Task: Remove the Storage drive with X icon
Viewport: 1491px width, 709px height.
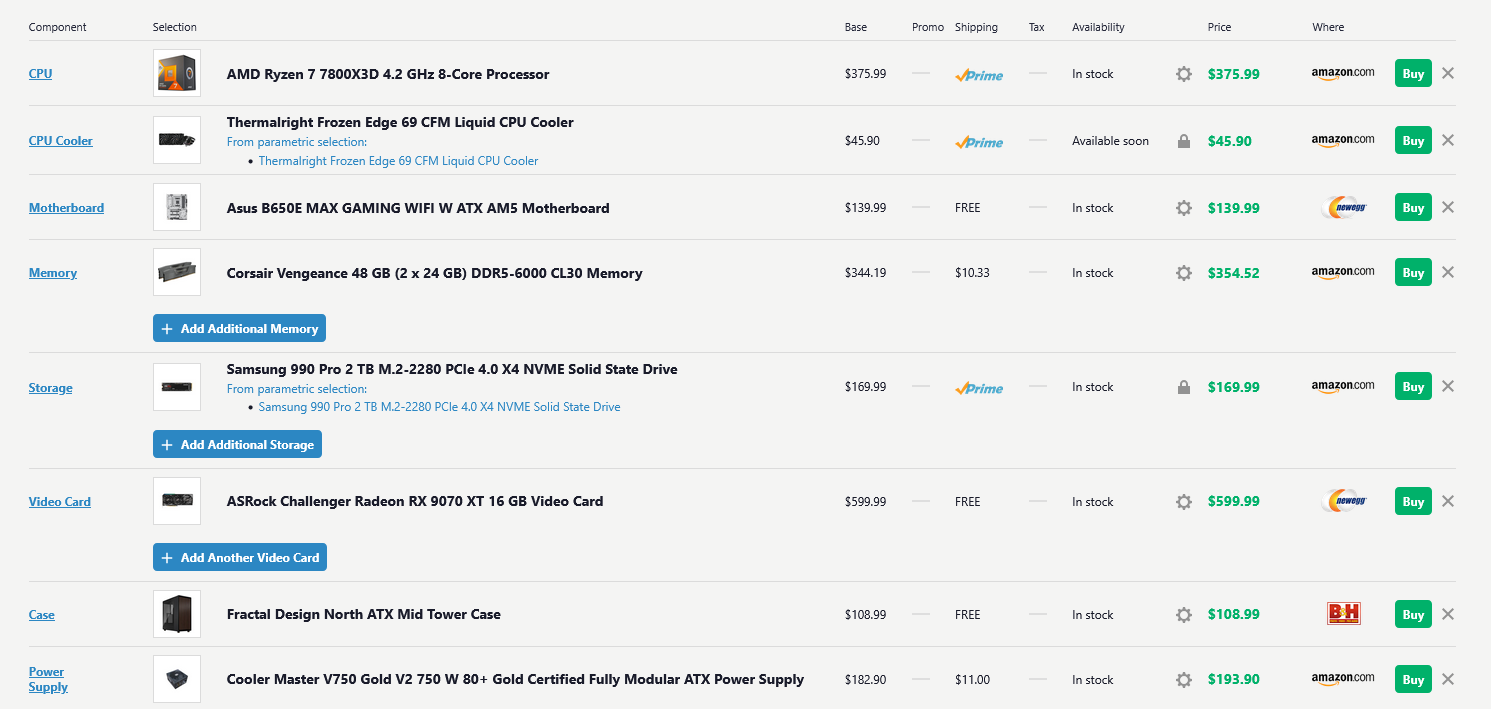Action: click(1448, 386)
